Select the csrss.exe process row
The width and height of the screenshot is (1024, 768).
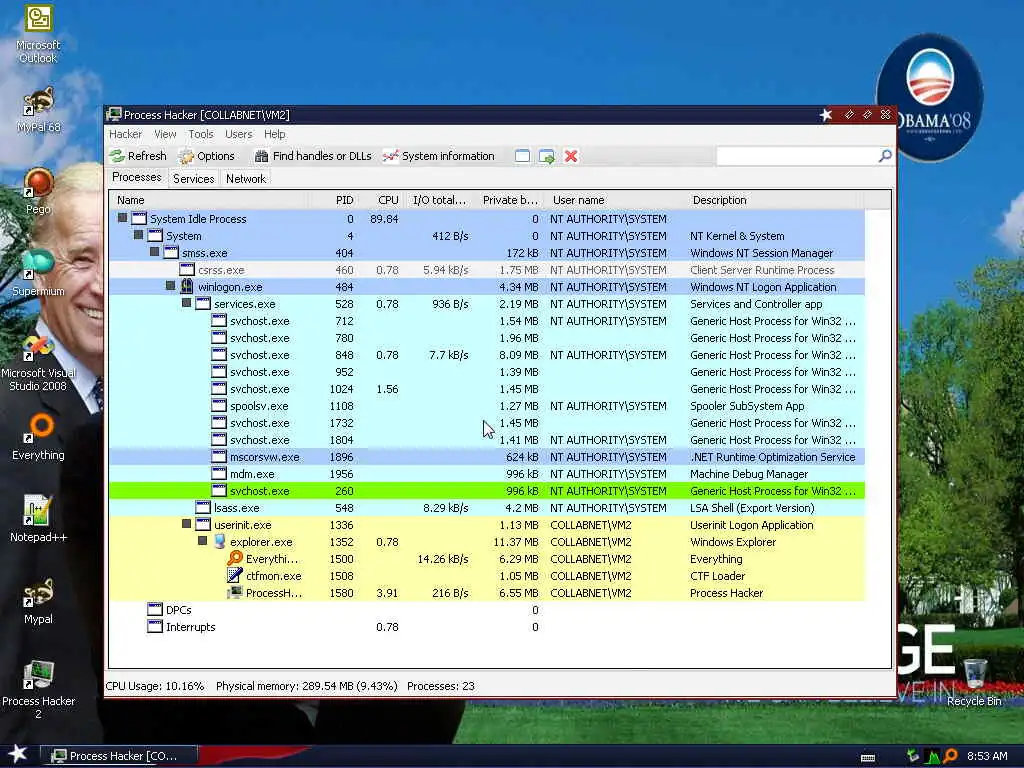click(x=487, y=270)
